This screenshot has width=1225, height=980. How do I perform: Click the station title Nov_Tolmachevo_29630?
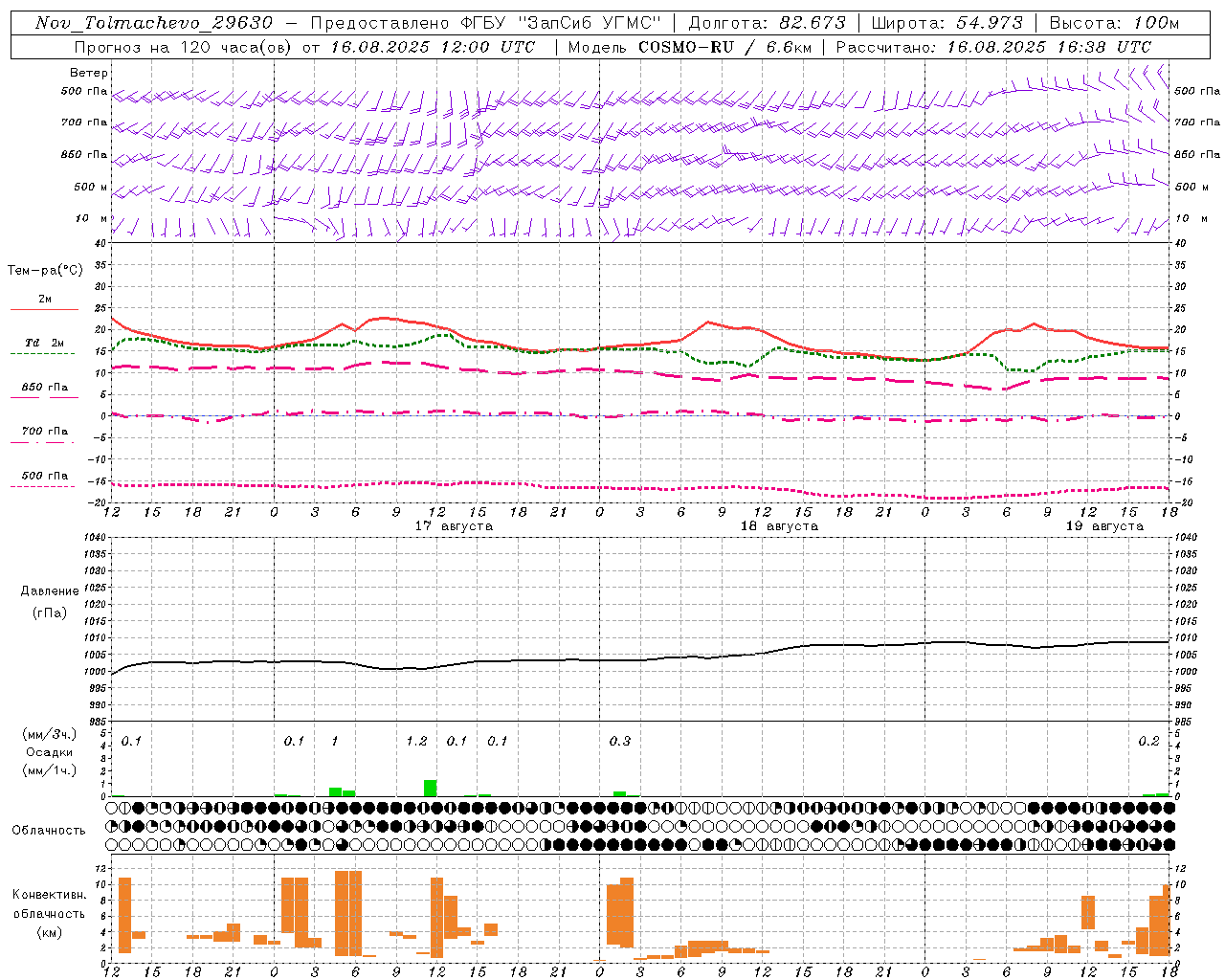coord(153,23)
